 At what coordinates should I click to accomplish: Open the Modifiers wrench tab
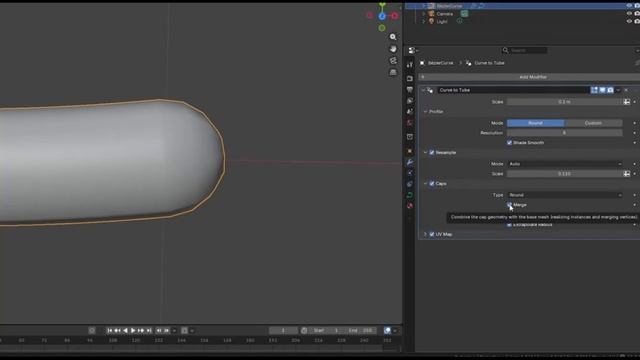[409, 162]
